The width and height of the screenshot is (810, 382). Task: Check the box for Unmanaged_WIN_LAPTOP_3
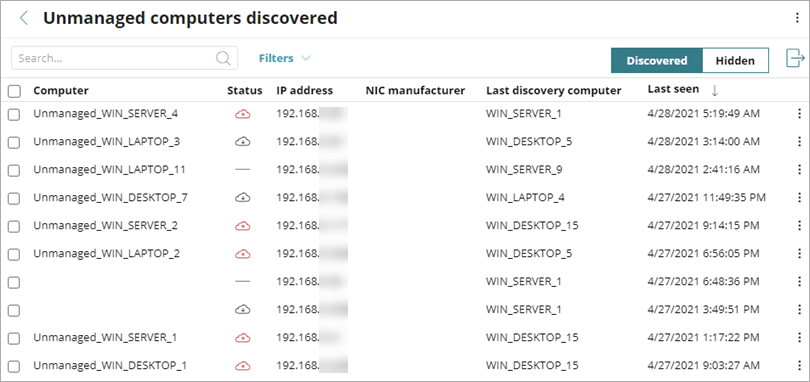click(14, 142)
